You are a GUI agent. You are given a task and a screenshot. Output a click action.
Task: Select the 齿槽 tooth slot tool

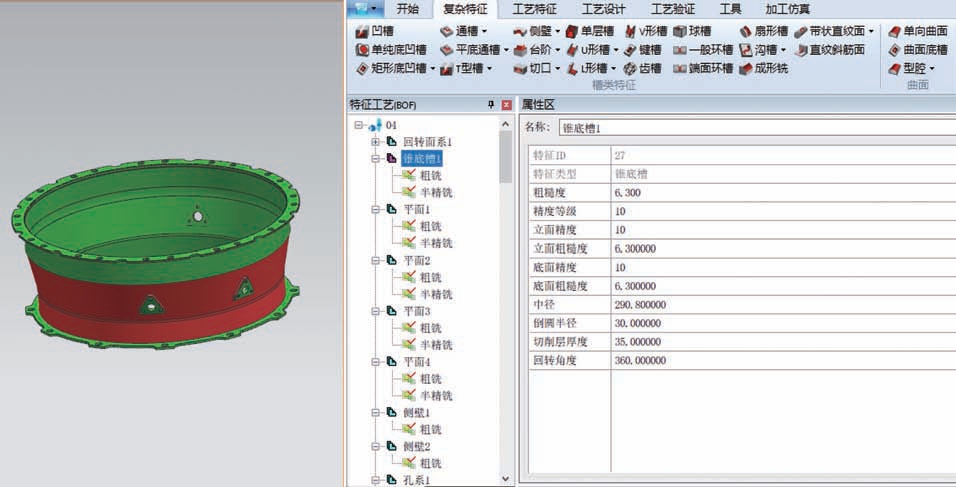642,68
